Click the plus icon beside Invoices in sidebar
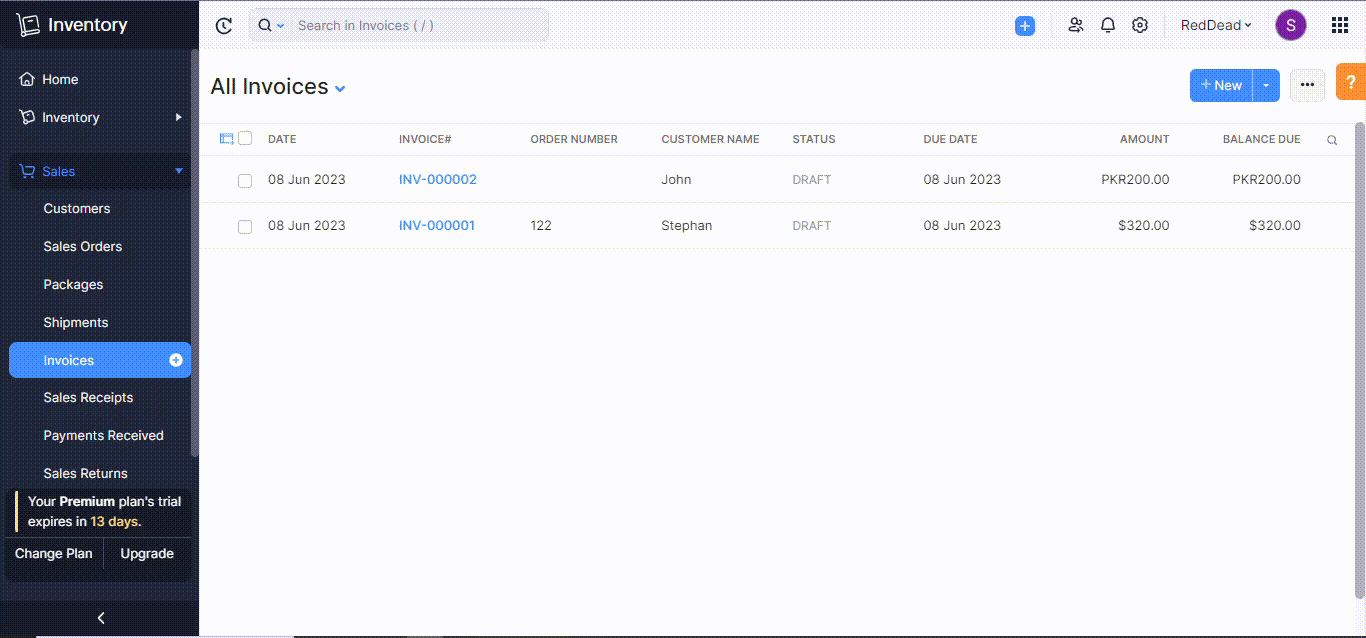 pyautogui.click(x=176, y=359)
